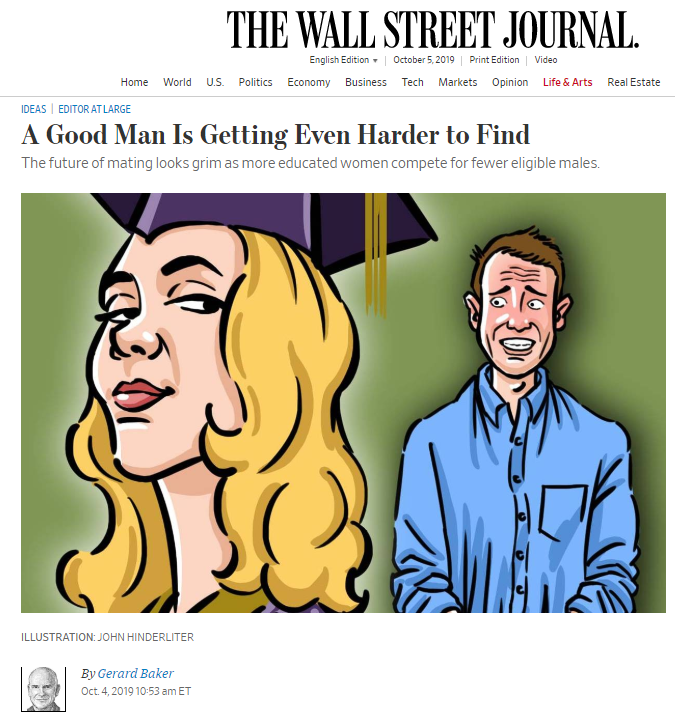This screenshot has width=675, height=722.
Task: Select Home in the navigation bar
Action: [x=134, y=82]
